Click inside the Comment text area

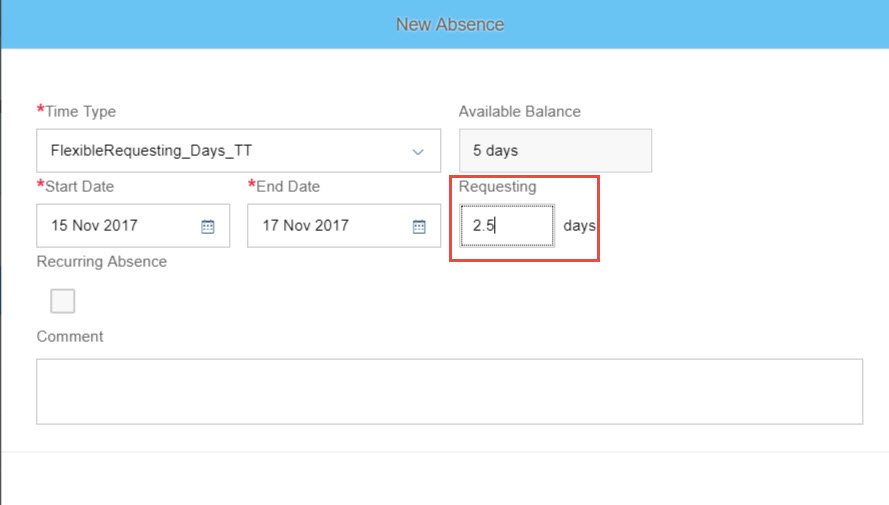[450, 391]
